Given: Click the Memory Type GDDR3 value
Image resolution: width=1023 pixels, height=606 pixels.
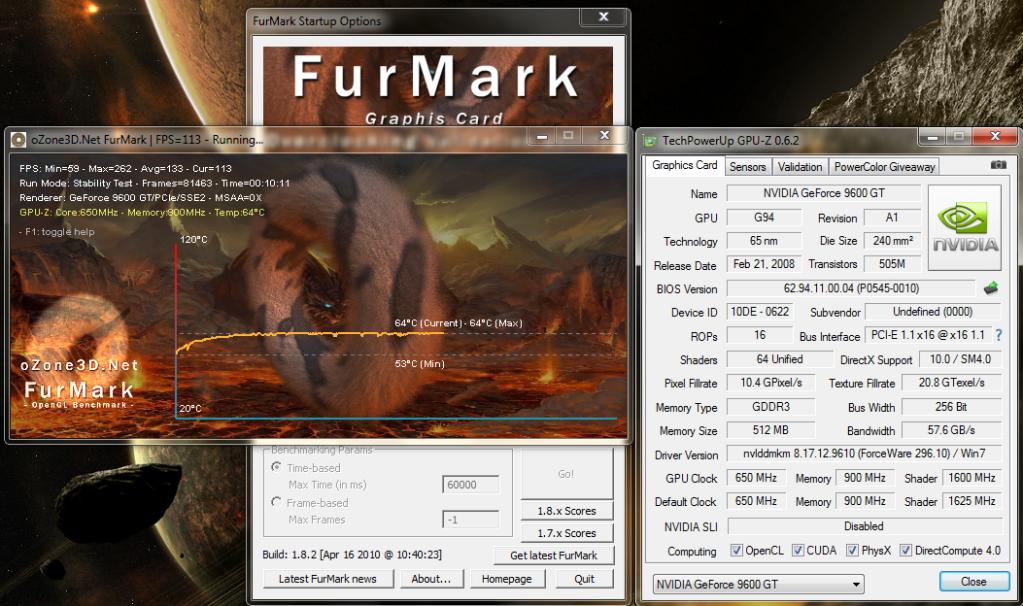Looking at the screenshot, I should pos(771,406).
